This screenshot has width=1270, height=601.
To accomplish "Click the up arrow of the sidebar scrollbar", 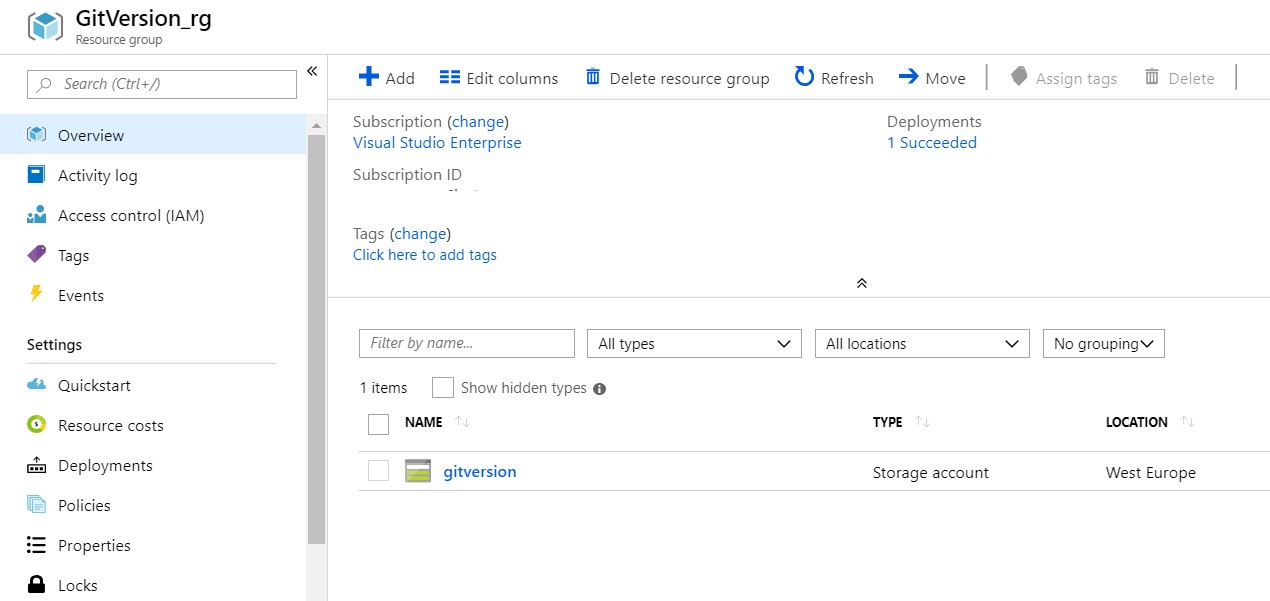I will click(x=317, y=125).
